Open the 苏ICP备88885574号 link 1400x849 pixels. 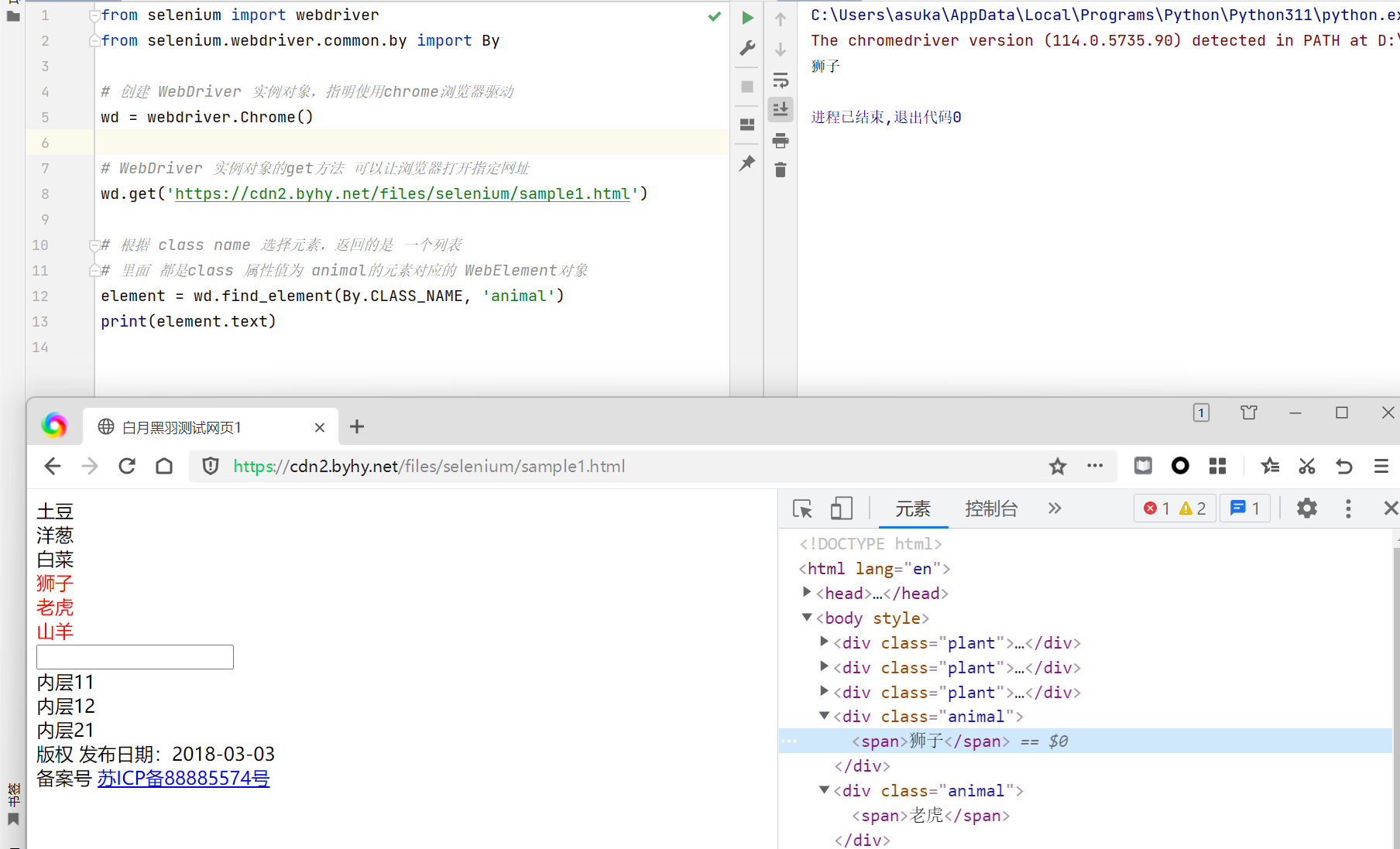(184, 778)
